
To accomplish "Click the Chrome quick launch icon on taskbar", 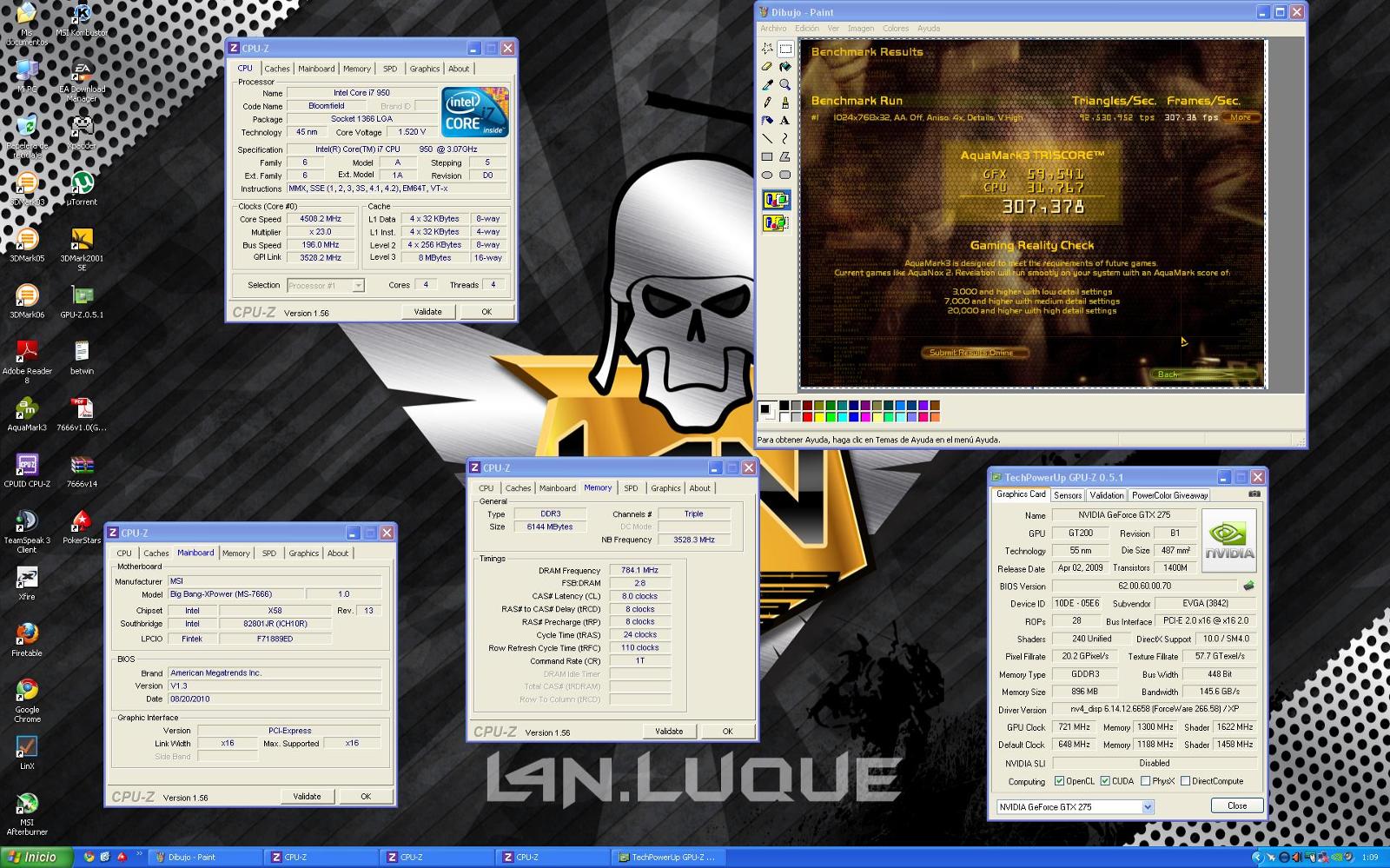I will (89, 857).
